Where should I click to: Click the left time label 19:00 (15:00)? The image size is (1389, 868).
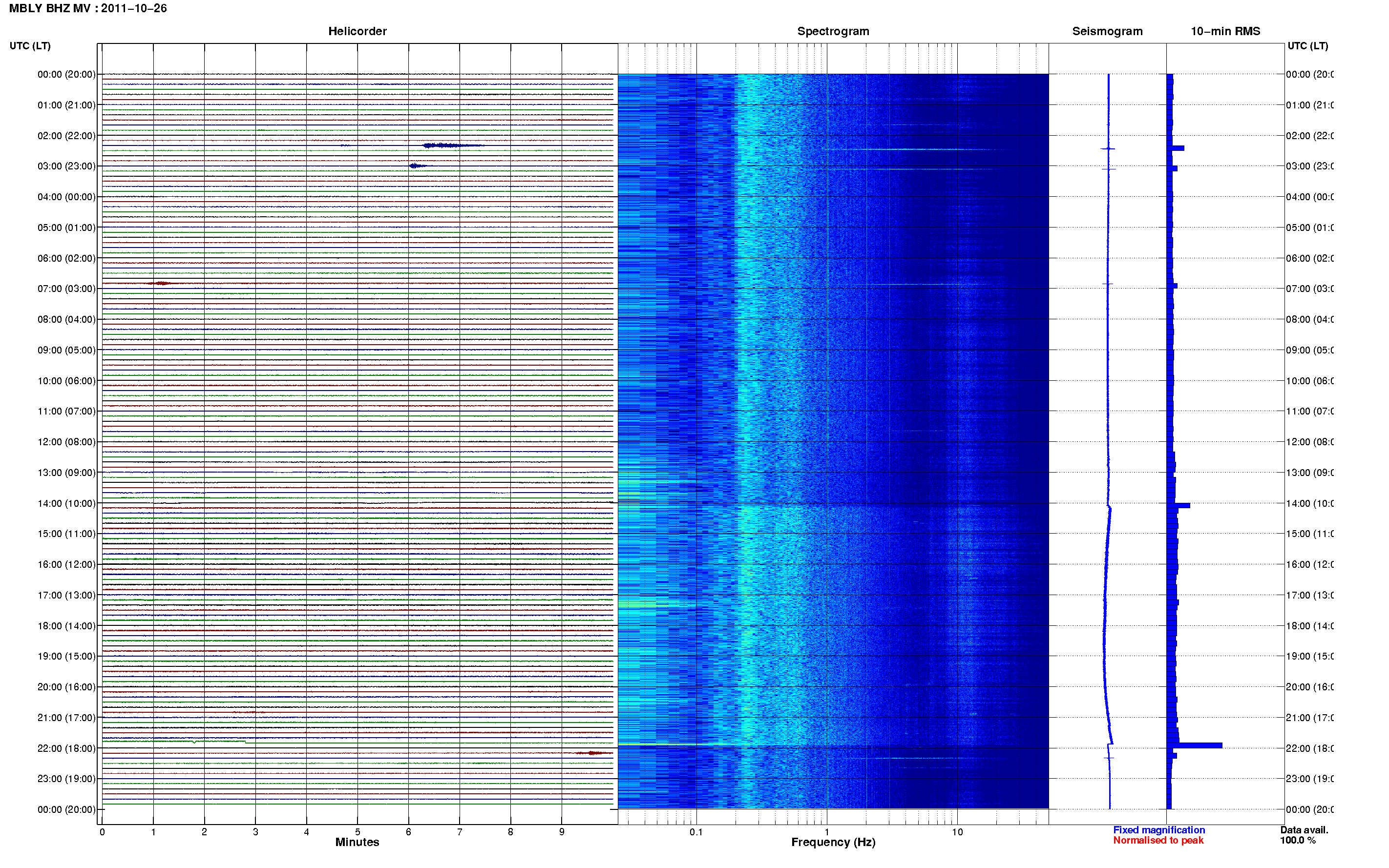click(66, 656)
